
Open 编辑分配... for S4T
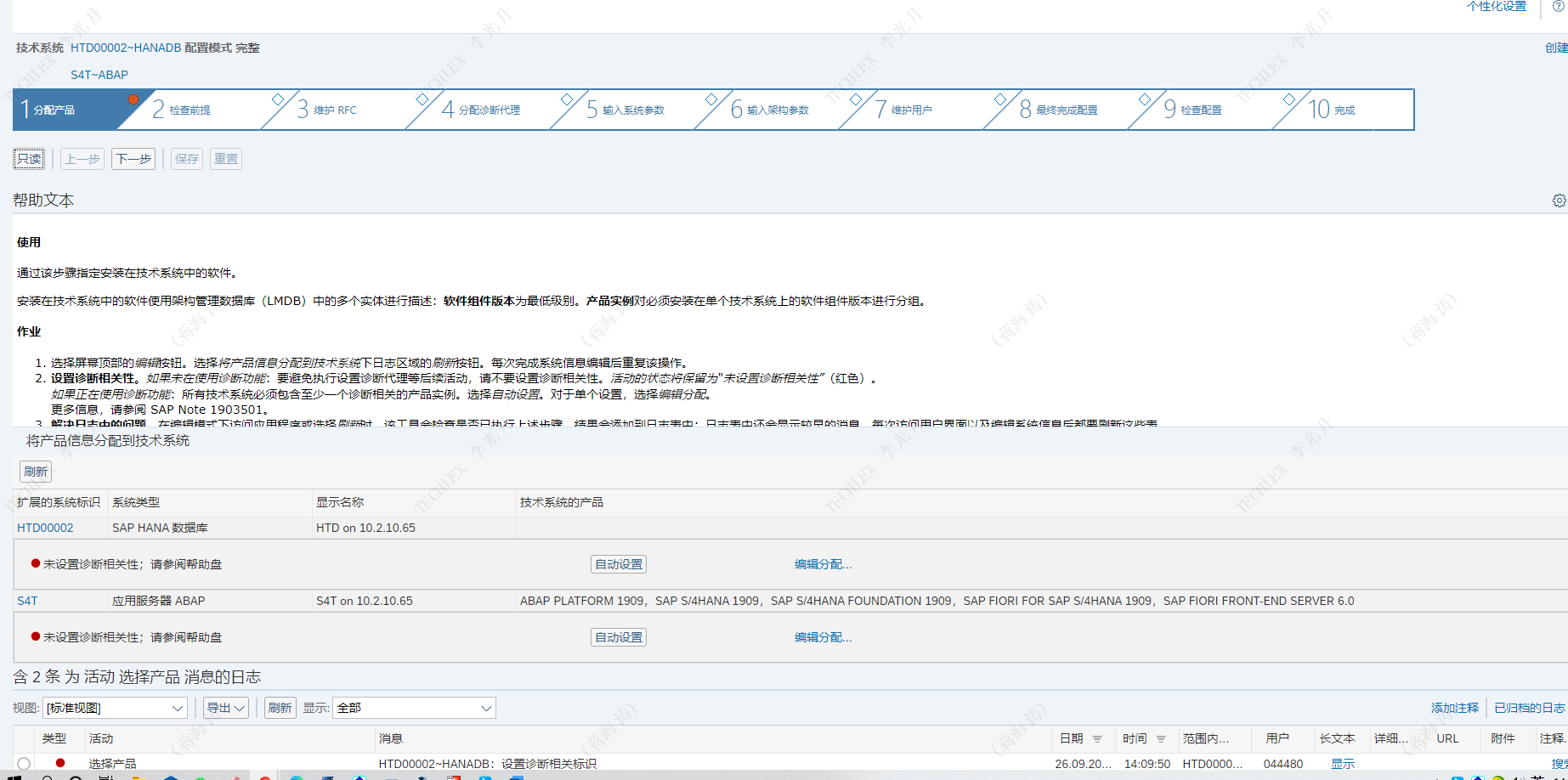(x=823, y=637)
